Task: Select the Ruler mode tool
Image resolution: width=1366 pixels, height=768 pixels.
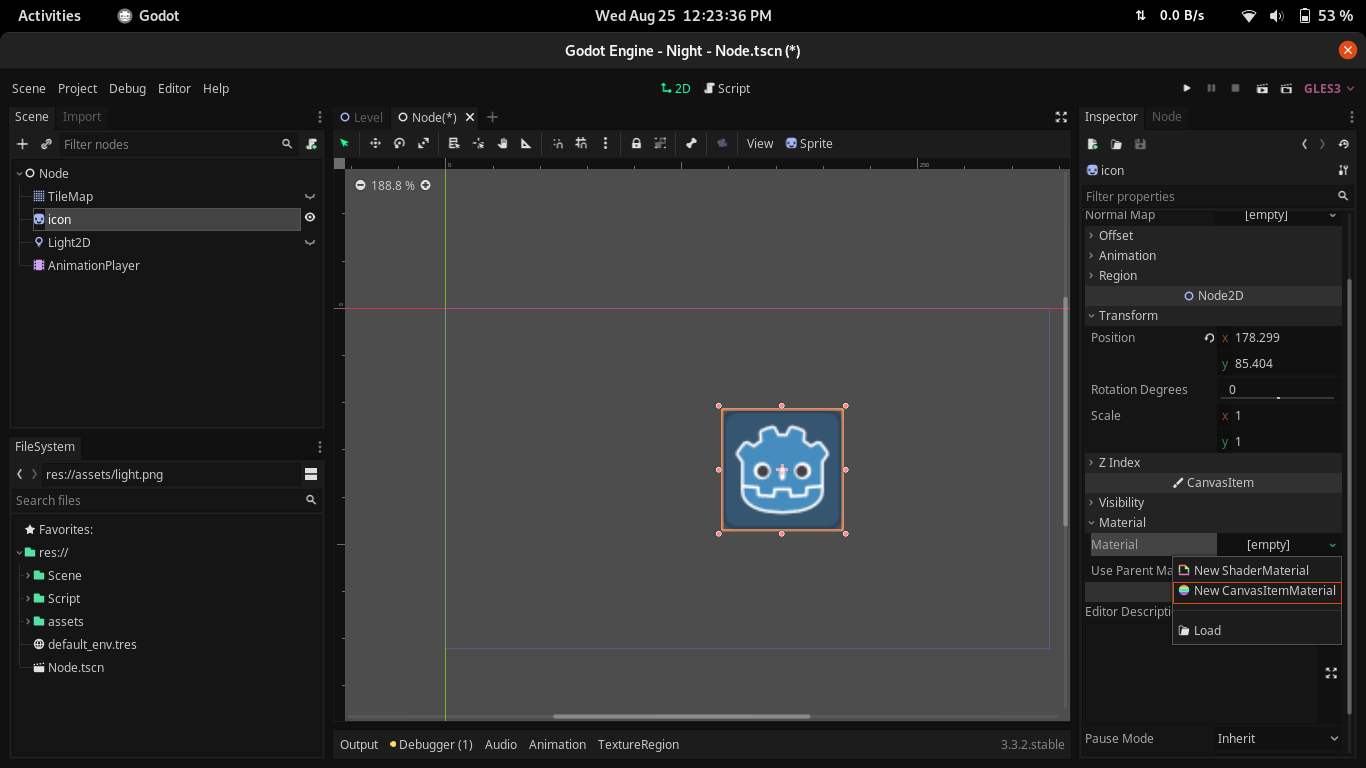Action: 526,144
